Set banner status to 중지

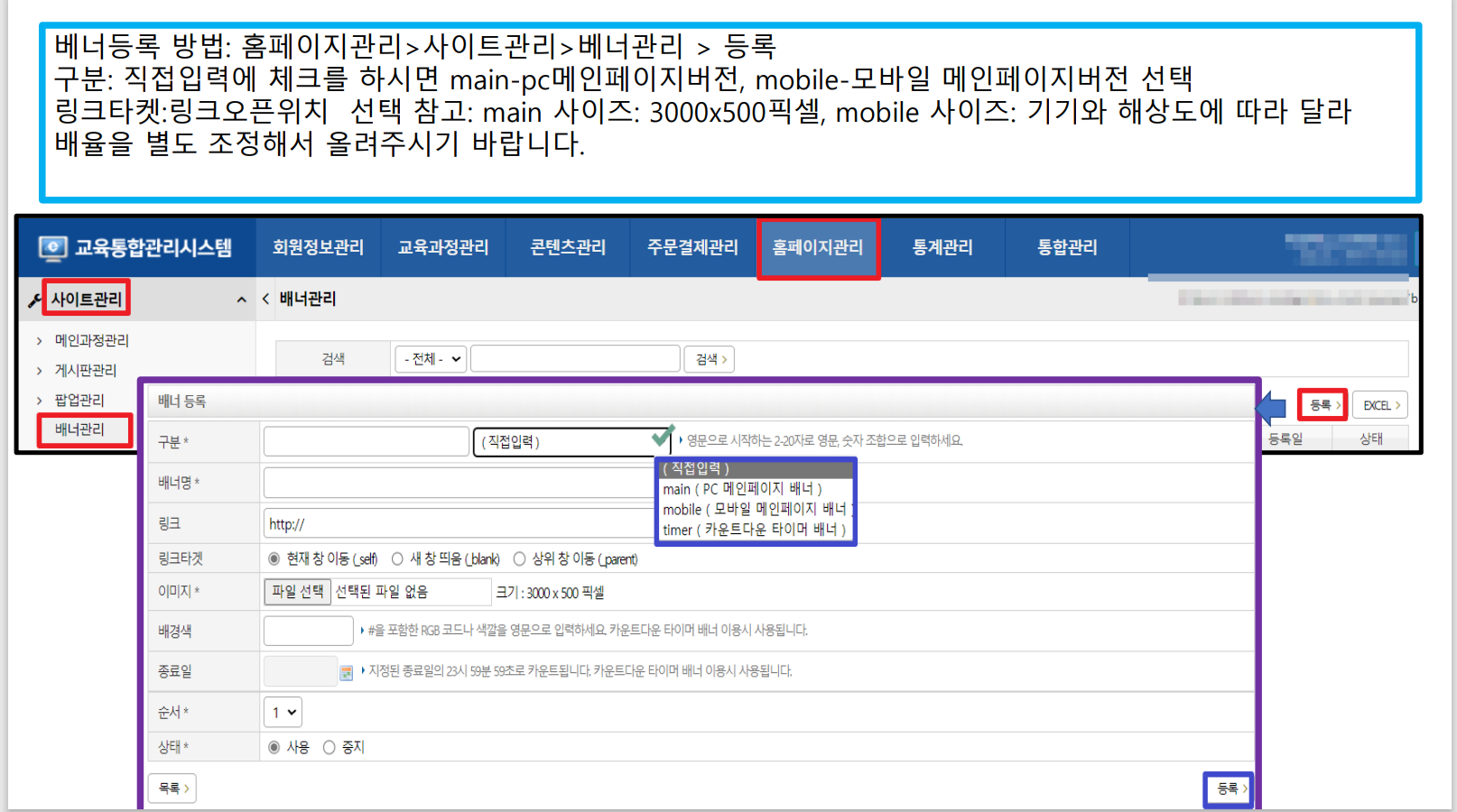(x=329, y=747)
